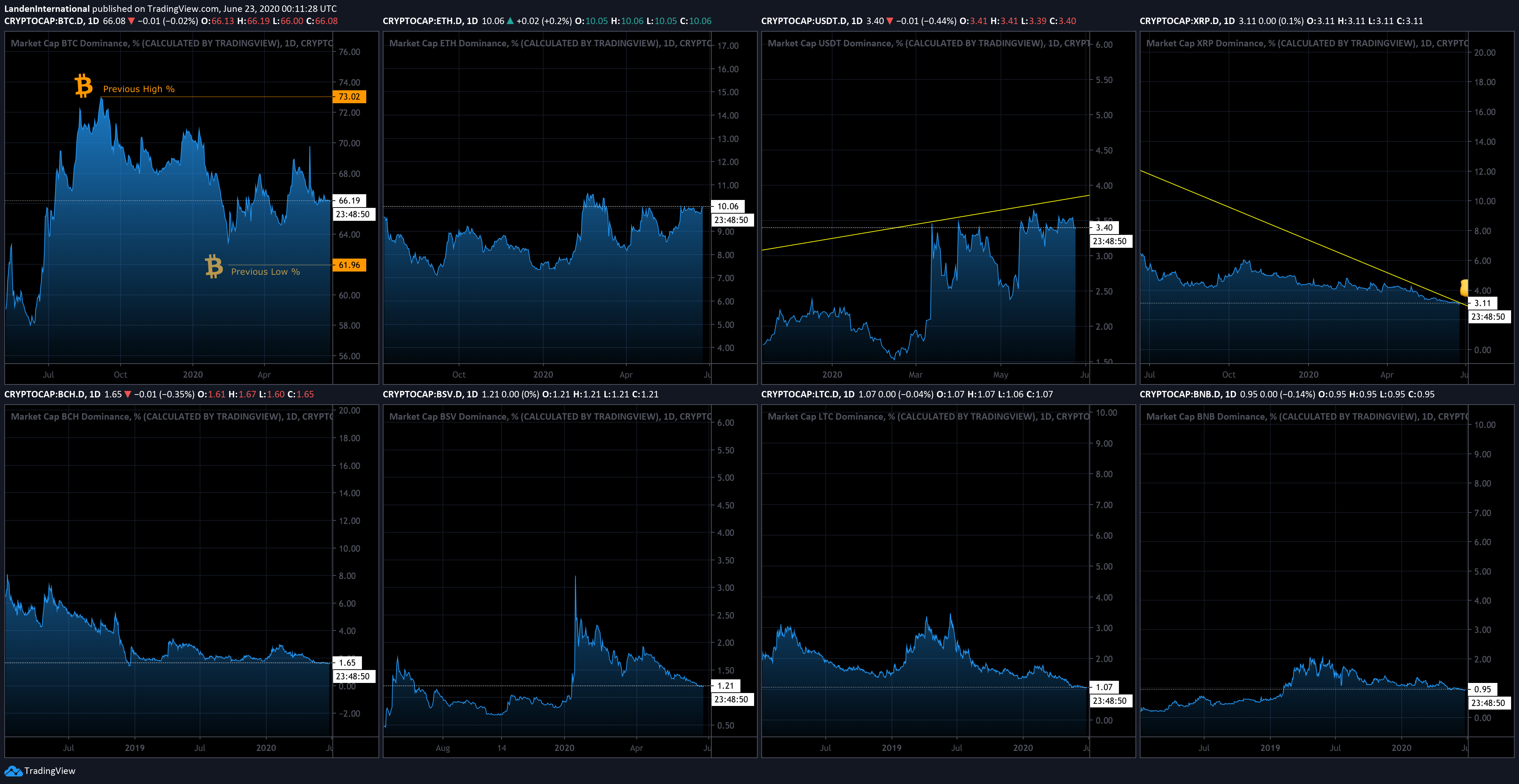Viewport: 1519px width, 784px height.
Task: Click the CRYPTOCAP:USDT.D, 1D symbol header
Action: coord(812,21)
